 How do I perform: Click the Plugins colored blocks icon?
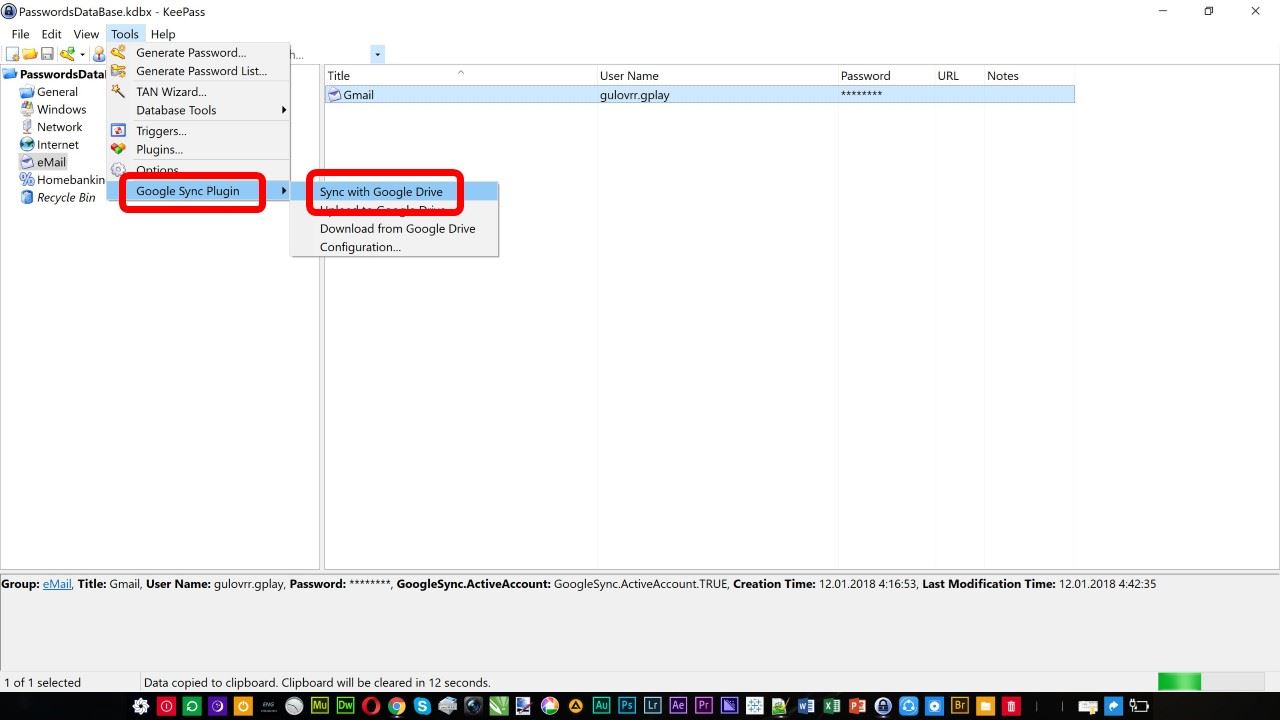pyautogui.click(x=118, y=149)
